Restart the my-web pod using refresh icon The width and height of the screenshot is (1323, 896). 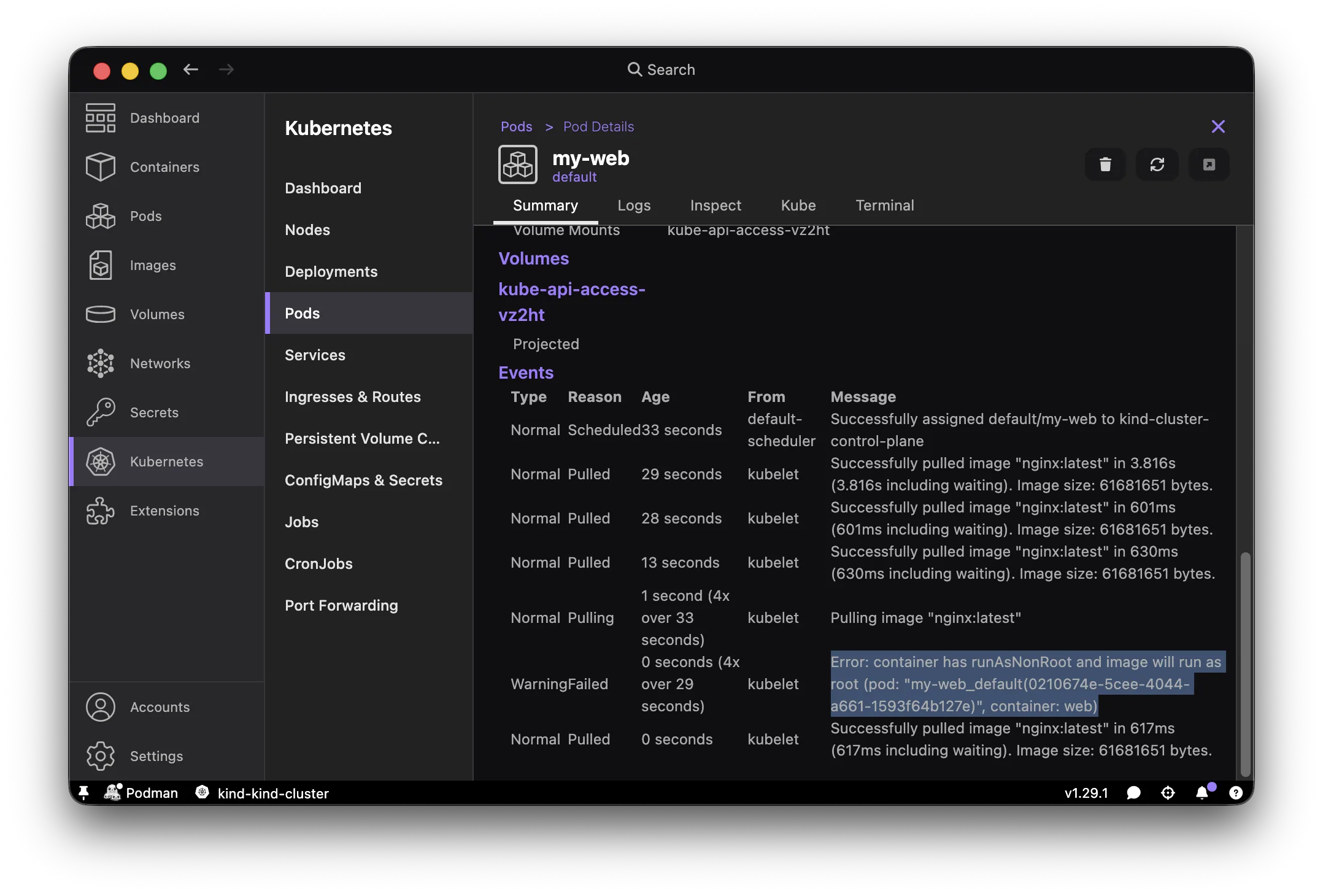(1157, 164)
